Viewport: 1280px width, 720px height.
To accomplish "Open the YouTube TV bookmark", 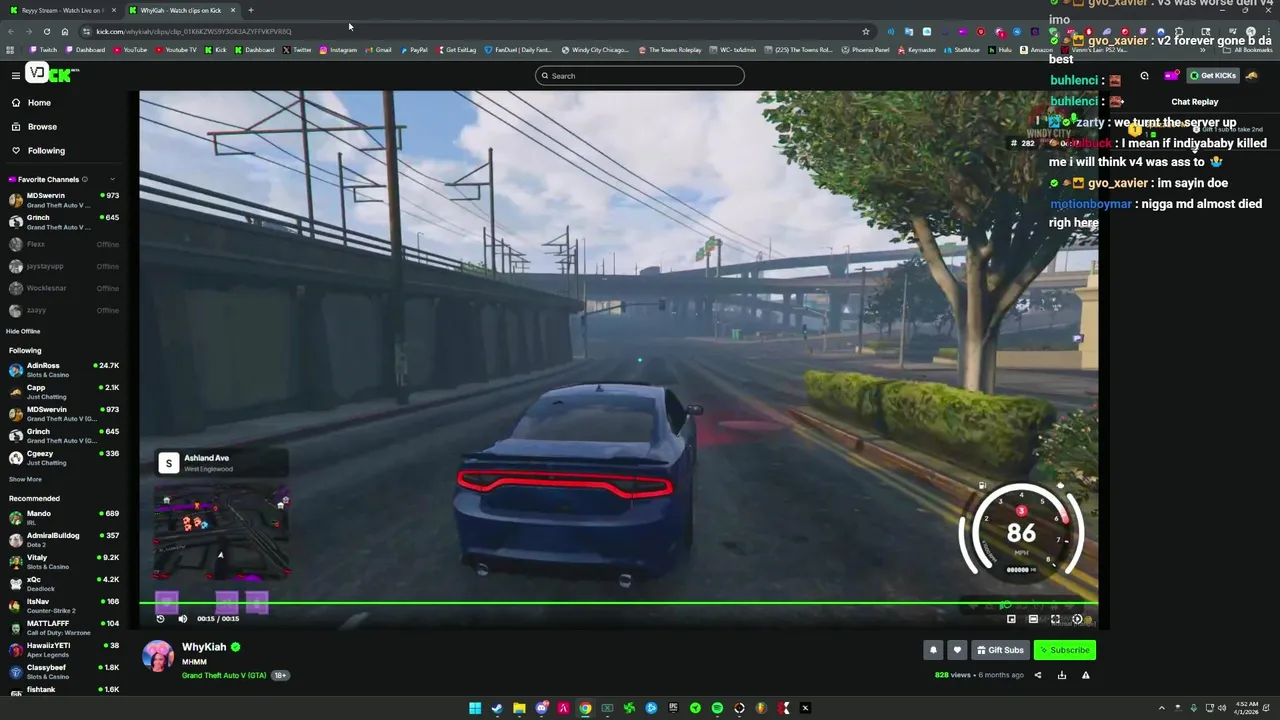I will point(176,50).
